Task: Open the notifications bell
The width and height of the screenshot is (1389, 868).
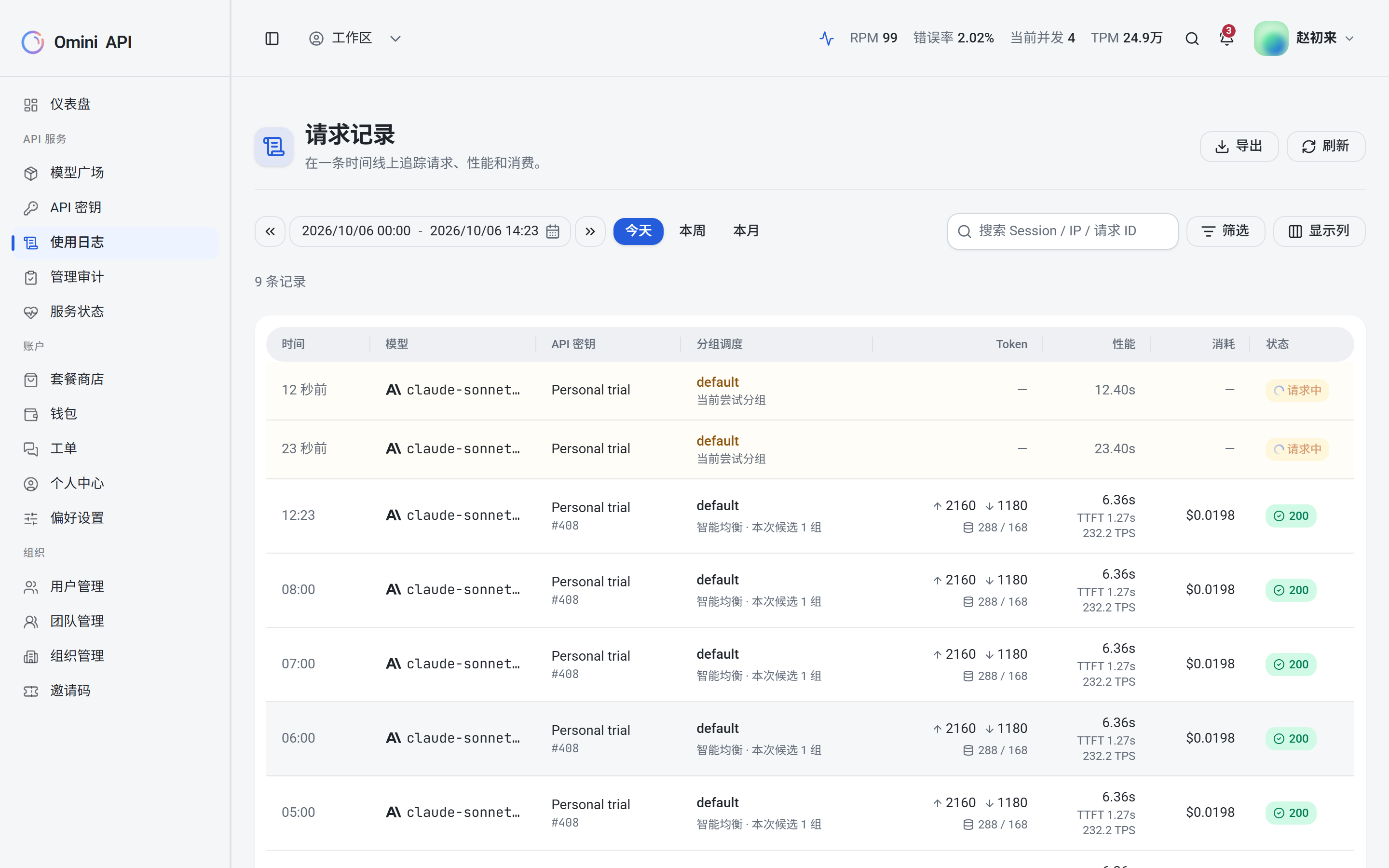Action: tap(1226, 39)
